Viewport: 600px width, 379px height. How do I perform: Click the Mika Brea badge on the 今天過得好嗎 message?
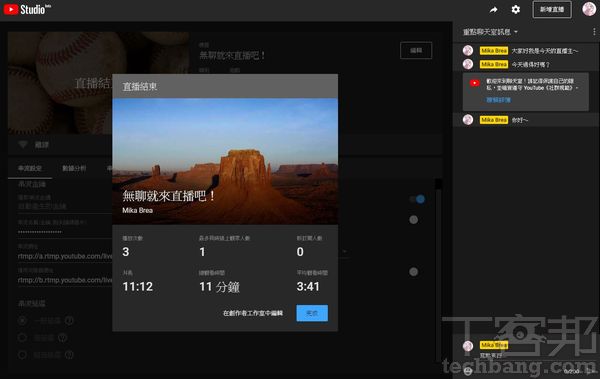pyautogui.click(x=494, y=64)
